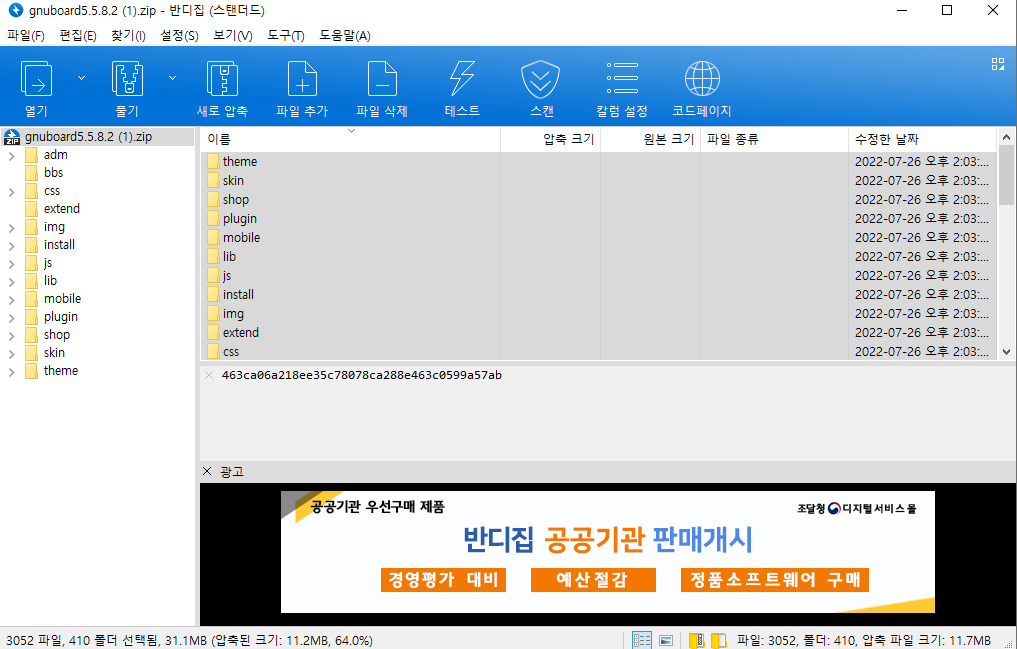The height and width of the screenshot is (649, 1017).
Task: Select the lib item in the tree
Action: [51, 281]
